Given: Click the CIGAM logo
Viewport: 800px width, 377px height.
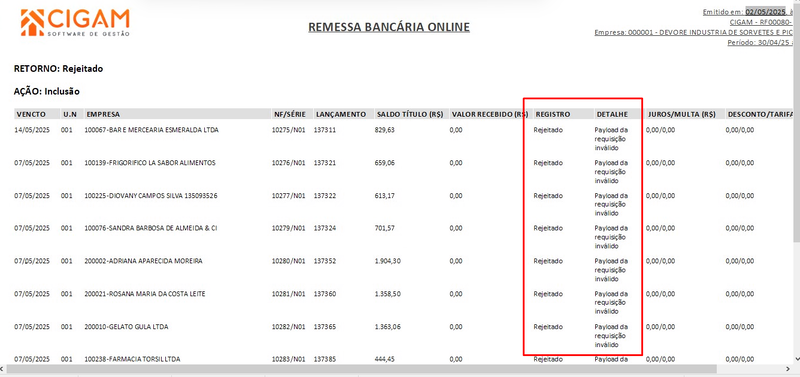Looking at the screenshot, I should (75, 22).
